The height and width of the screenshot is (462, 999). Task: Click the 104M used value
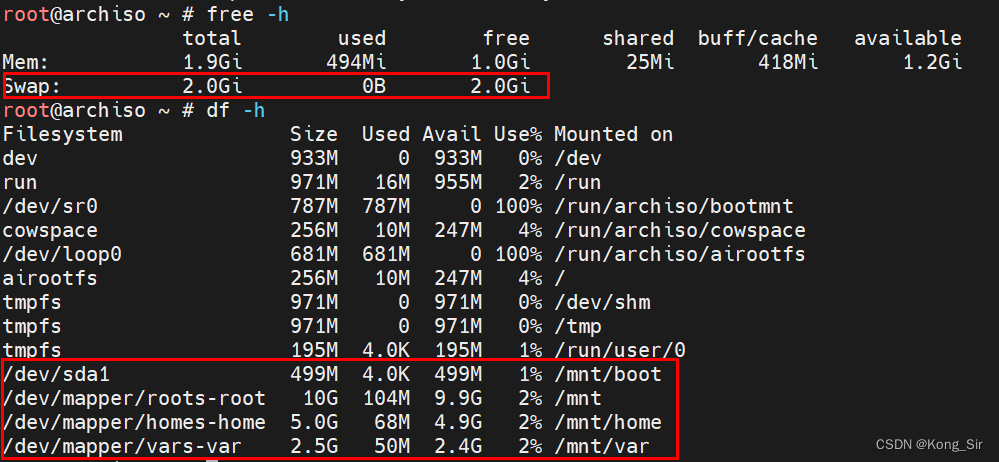[x=385, y=399]
